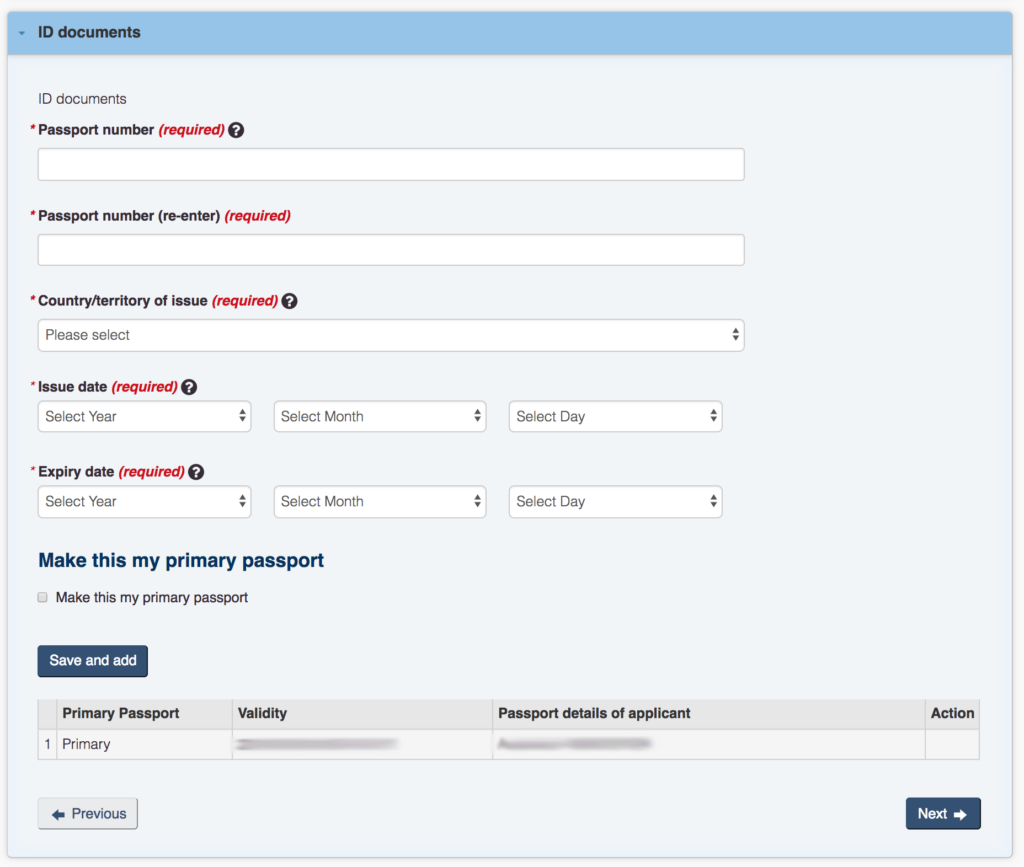Open Expiry date Select Day dropdown
1024x867 pixels.
(615, 501)
